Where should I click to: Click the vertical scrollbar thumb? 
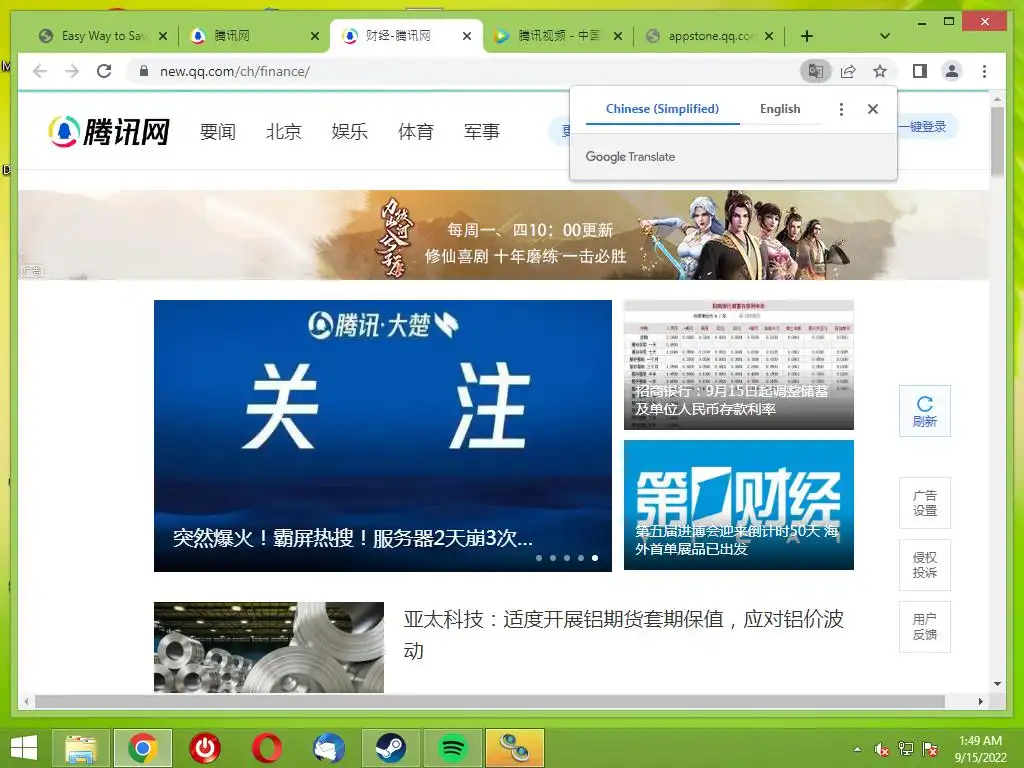[x=997, y=141]
